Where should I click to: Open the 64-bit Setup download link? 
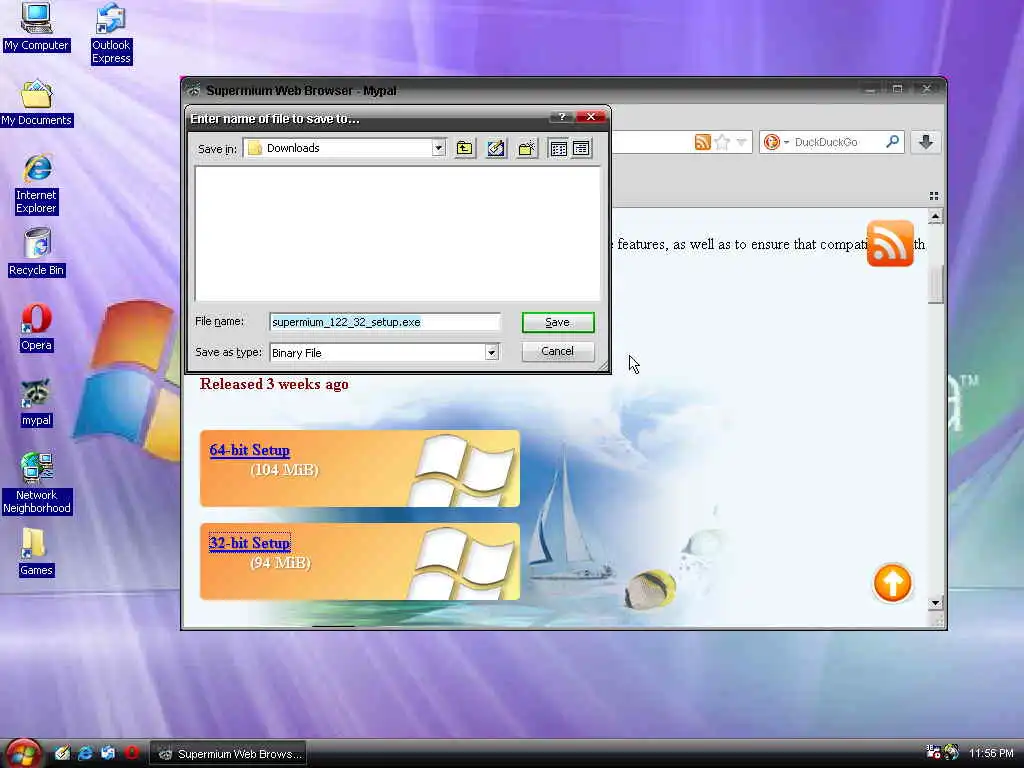(249, 450)
